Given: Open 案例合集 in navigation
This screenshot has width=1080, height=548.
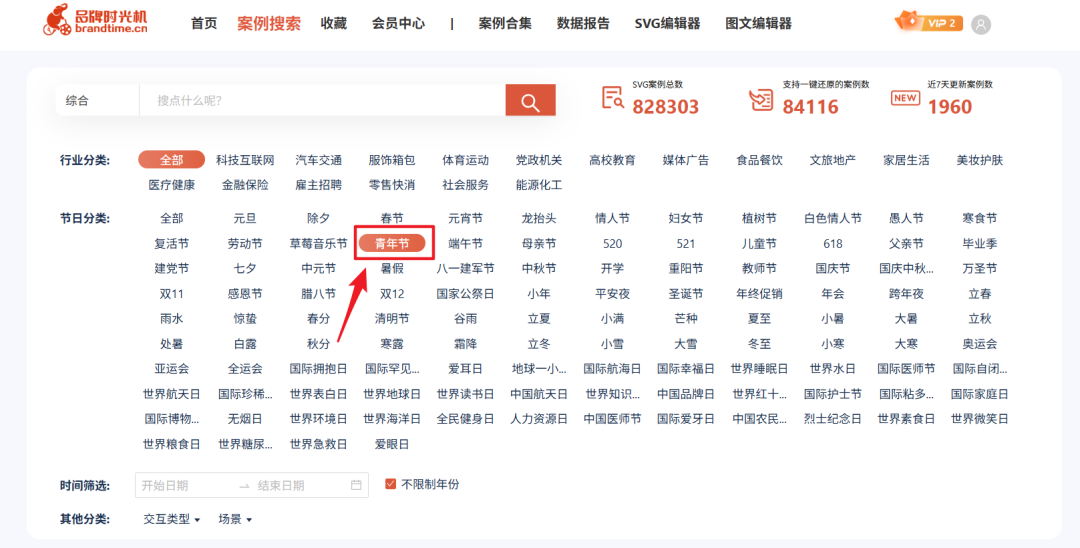Looking at the screenshot, I should pos(505,23).
